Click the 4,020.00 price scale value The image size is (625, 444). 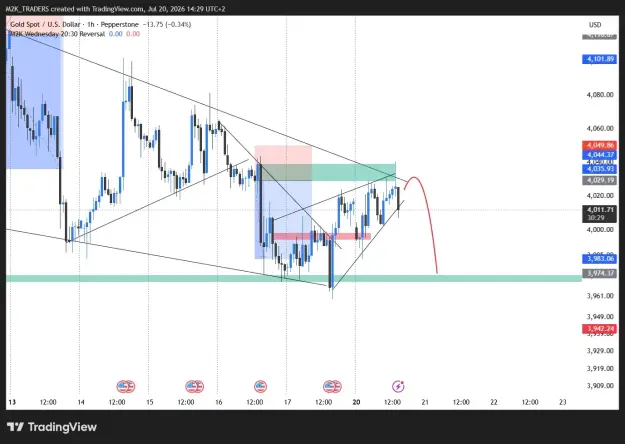click(x=600, y=196)
